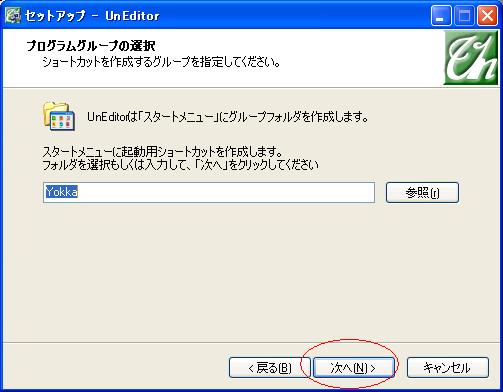Click the green UnEditor logo image

pyautogui.click(x=470, y=58)
